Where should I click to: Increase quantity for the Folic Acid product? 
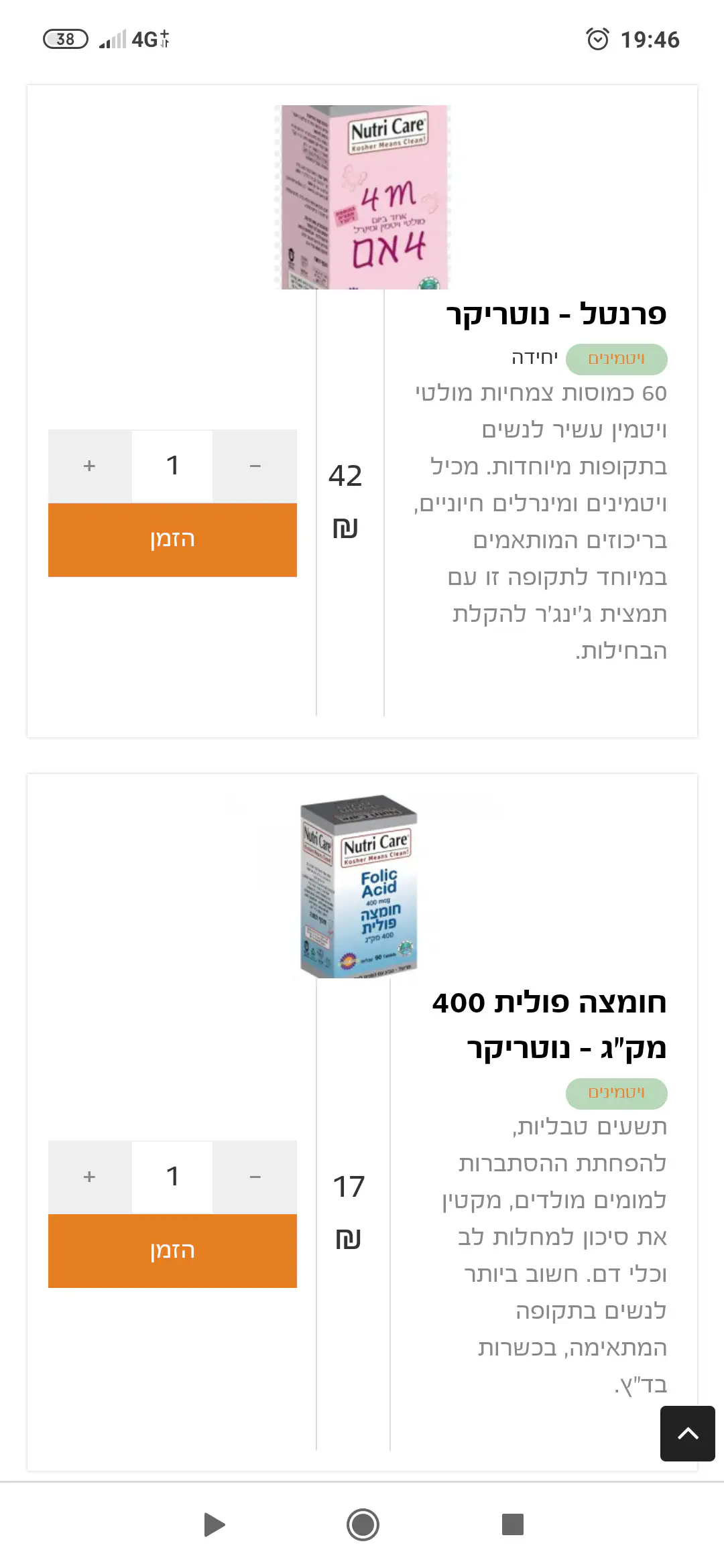tap(90, 1177)
